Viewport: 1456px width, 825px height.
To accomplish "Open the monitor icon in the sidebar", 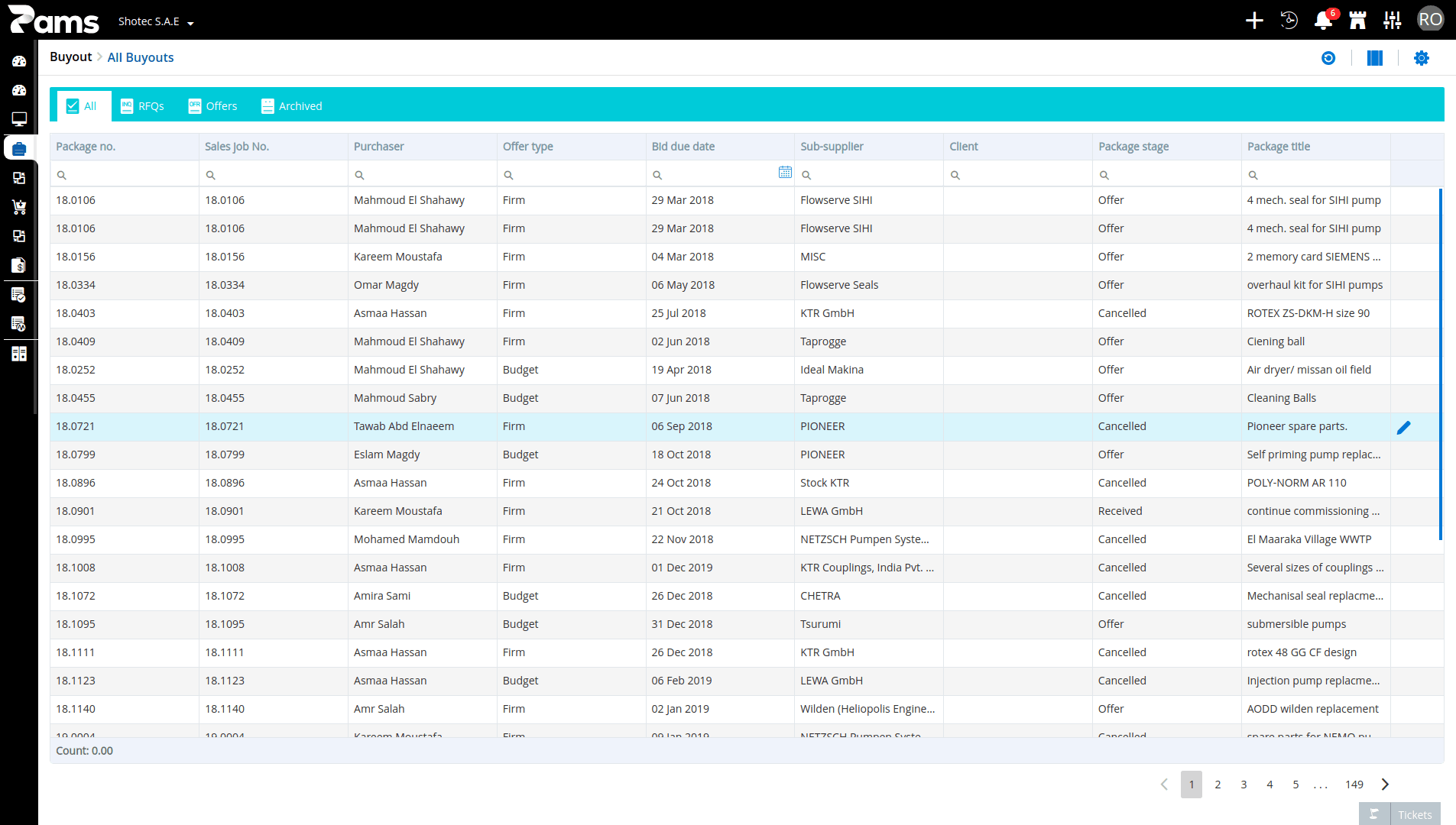I will pyautogui.click(x=19, y=119).
